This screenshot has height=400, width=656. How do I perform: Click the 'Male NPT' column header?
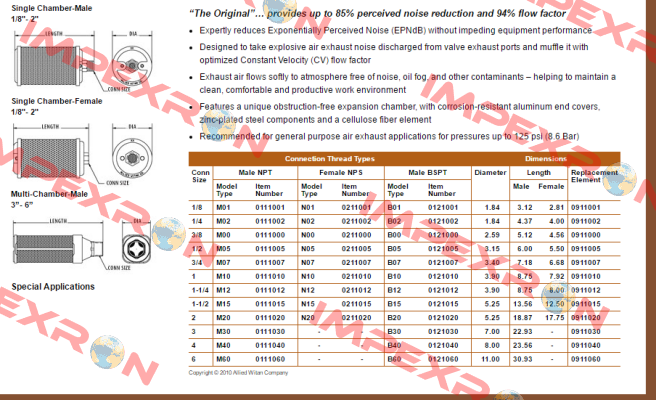255,172
